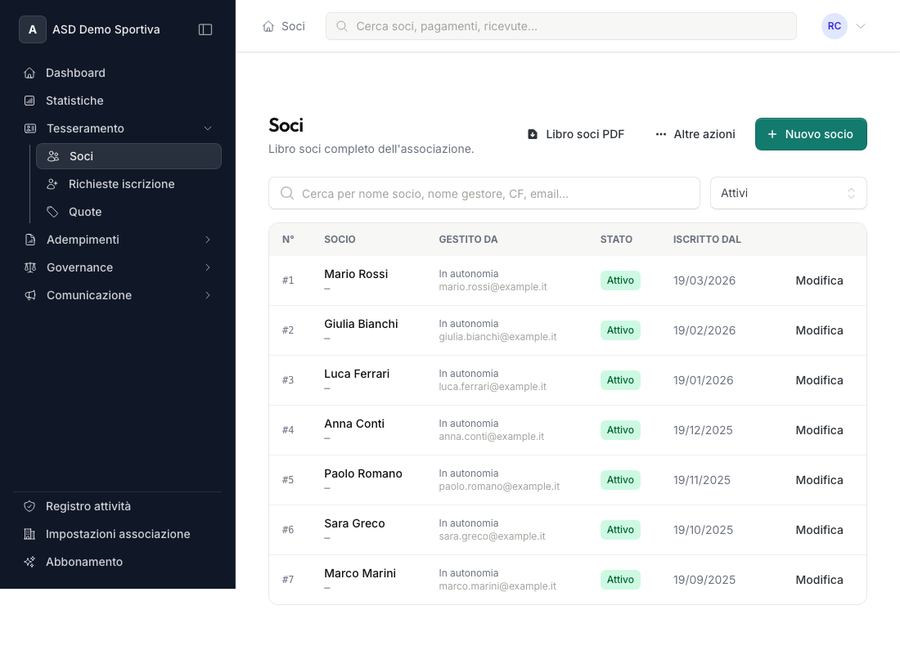Toggle the sidebar collapse icon
This screenshot has height=664, width=900.
point(205,30)
